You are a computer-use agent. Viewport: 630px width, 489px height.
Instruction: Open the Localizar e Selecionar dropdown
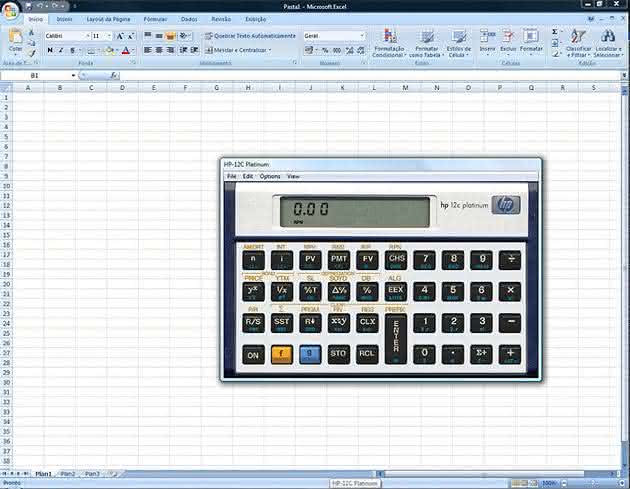[x=608, y=43]
